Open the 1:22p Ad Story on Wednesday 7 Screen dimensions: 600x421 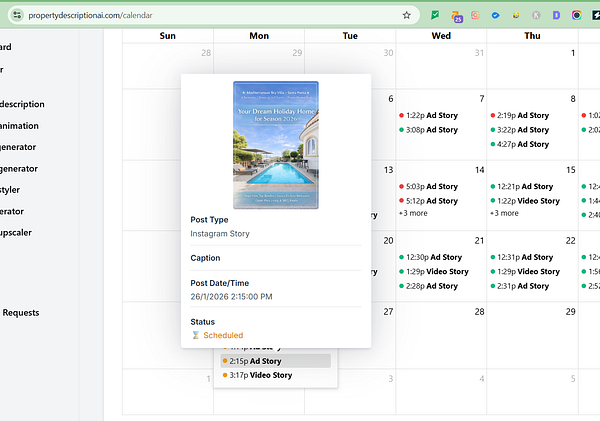click(428, 115)
